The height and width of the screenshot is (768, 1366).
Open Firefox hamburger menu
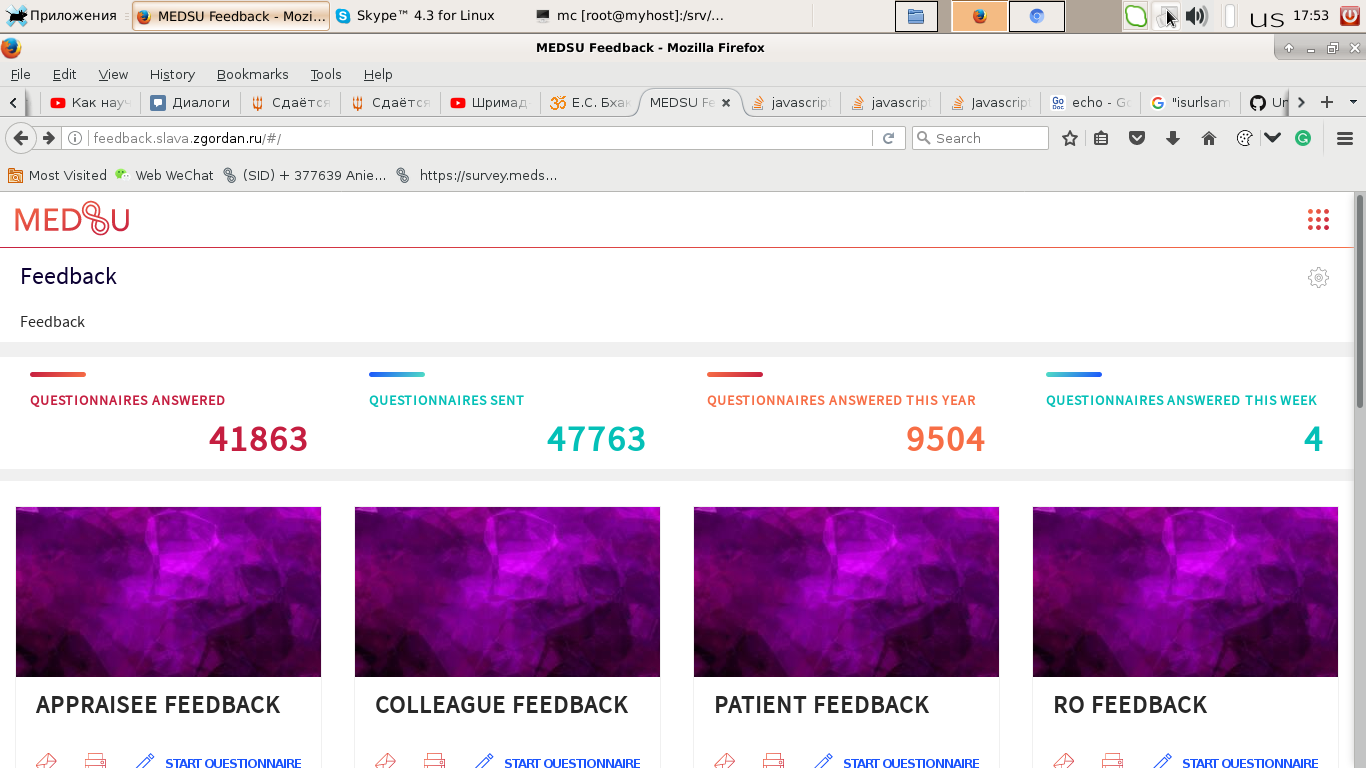coord(1345,138)
